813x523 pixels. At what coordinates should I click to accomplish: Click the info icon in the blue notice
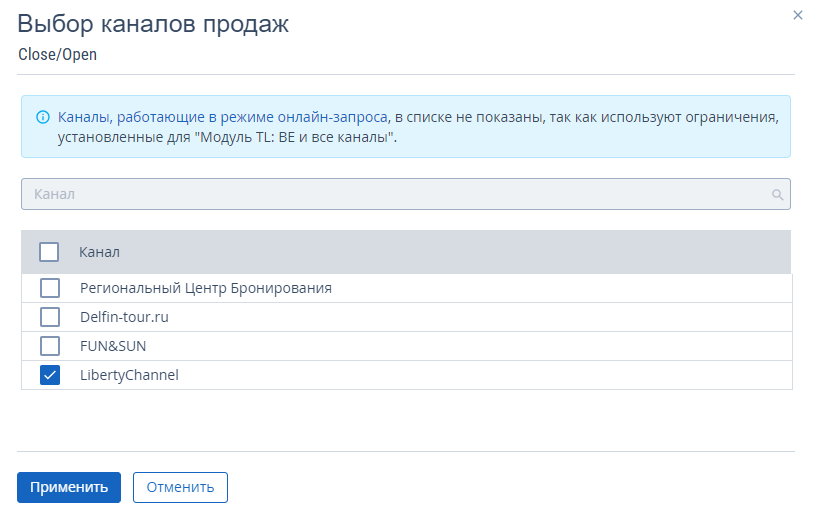point(43,117)
